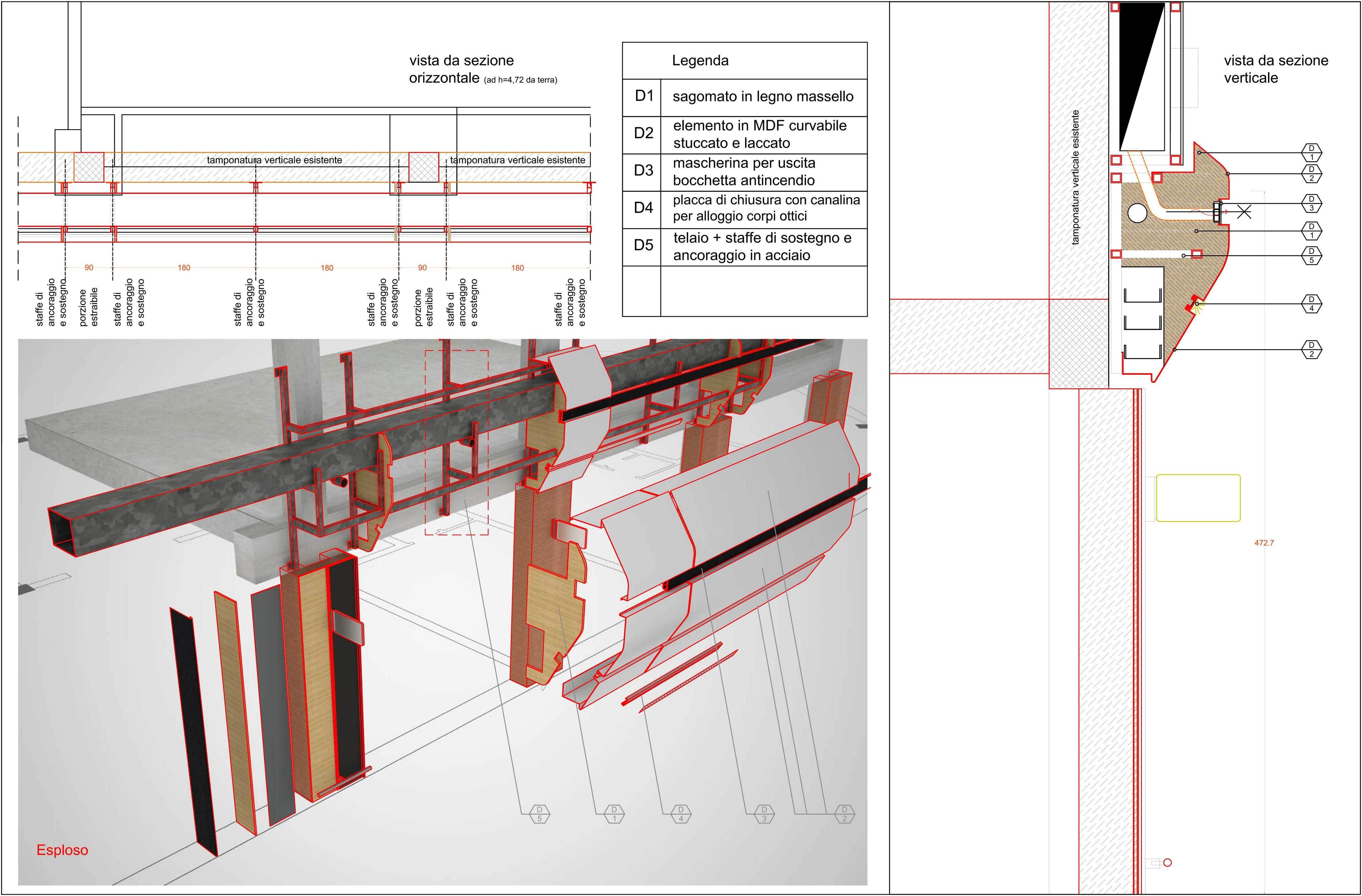This screenshot has height=896, width=1362.
Task: Select the D3 hexagon tag under exploded view
Action: click(x=763, y=814)
